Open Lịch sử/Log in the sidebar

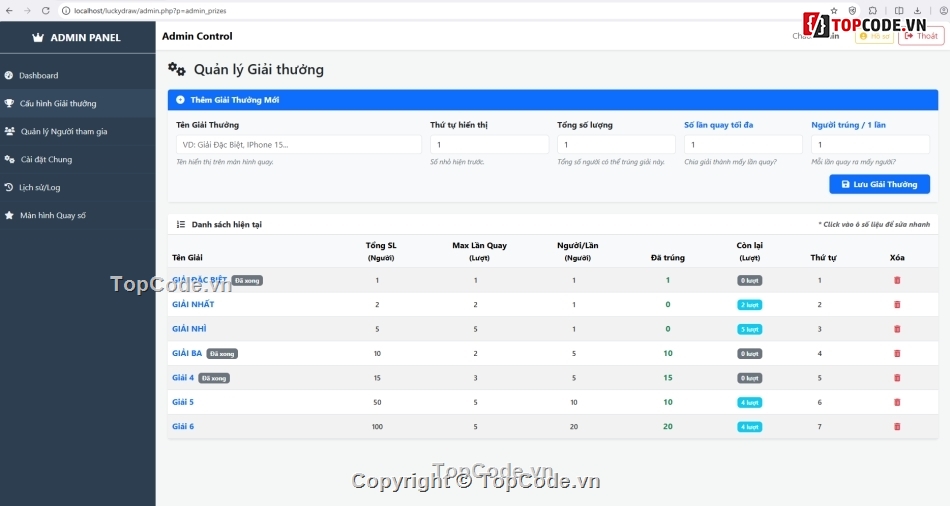coord(41,187)
